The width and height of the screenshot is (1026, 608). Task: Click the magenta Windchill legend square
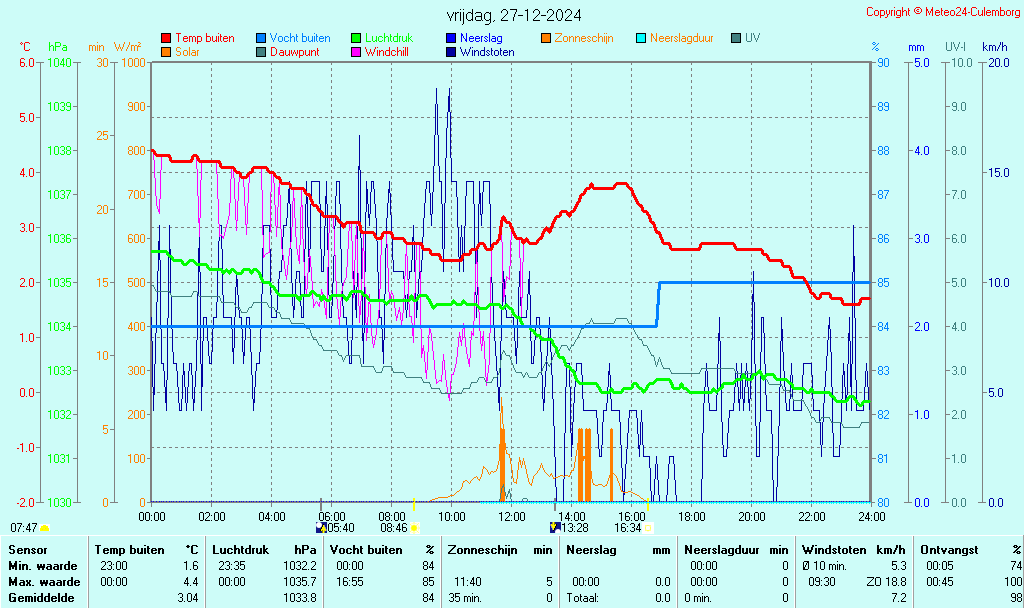(356, 52)
